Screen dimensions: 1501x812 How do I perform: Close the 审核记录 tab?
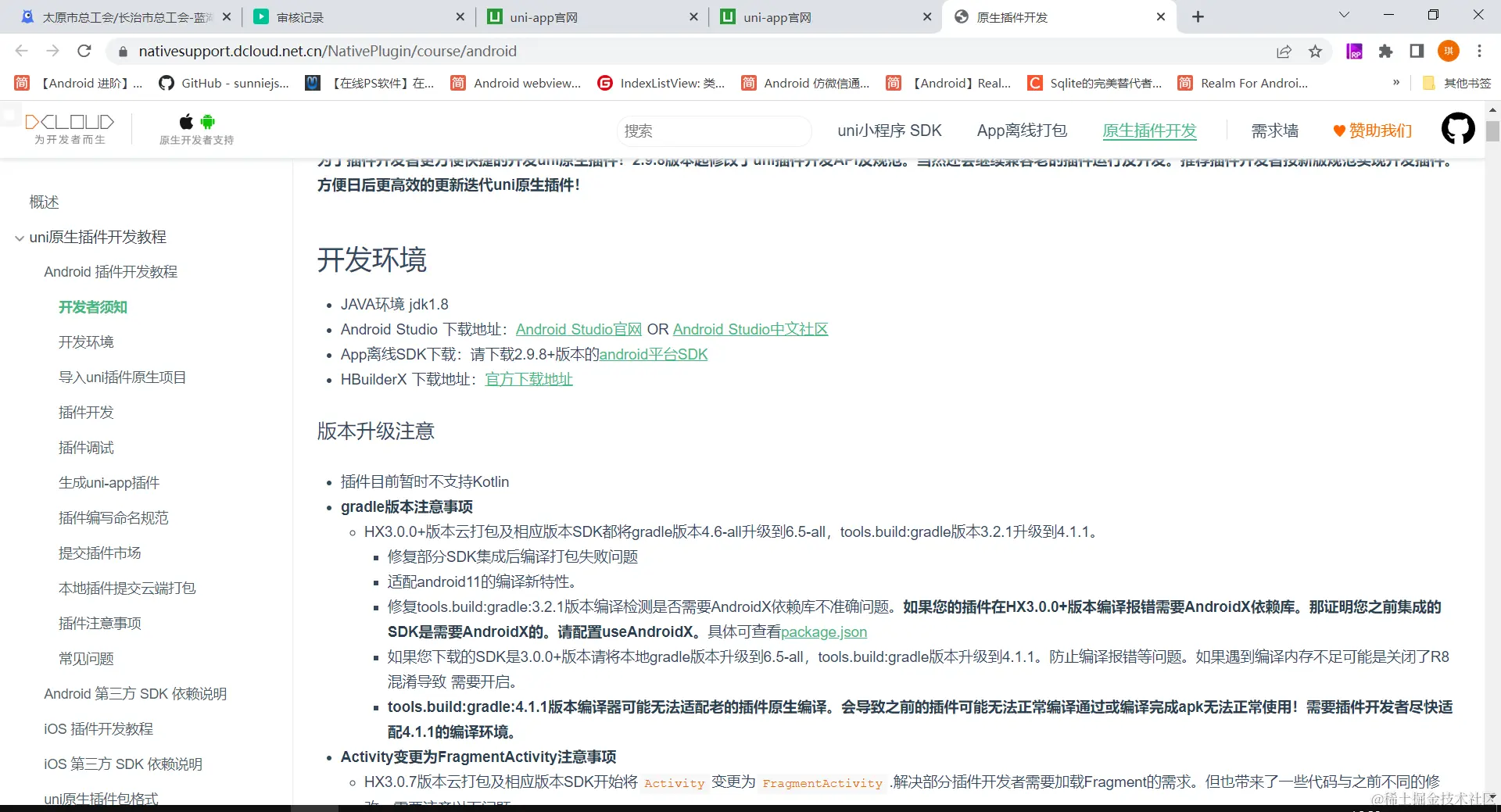(x=460, y=16)
